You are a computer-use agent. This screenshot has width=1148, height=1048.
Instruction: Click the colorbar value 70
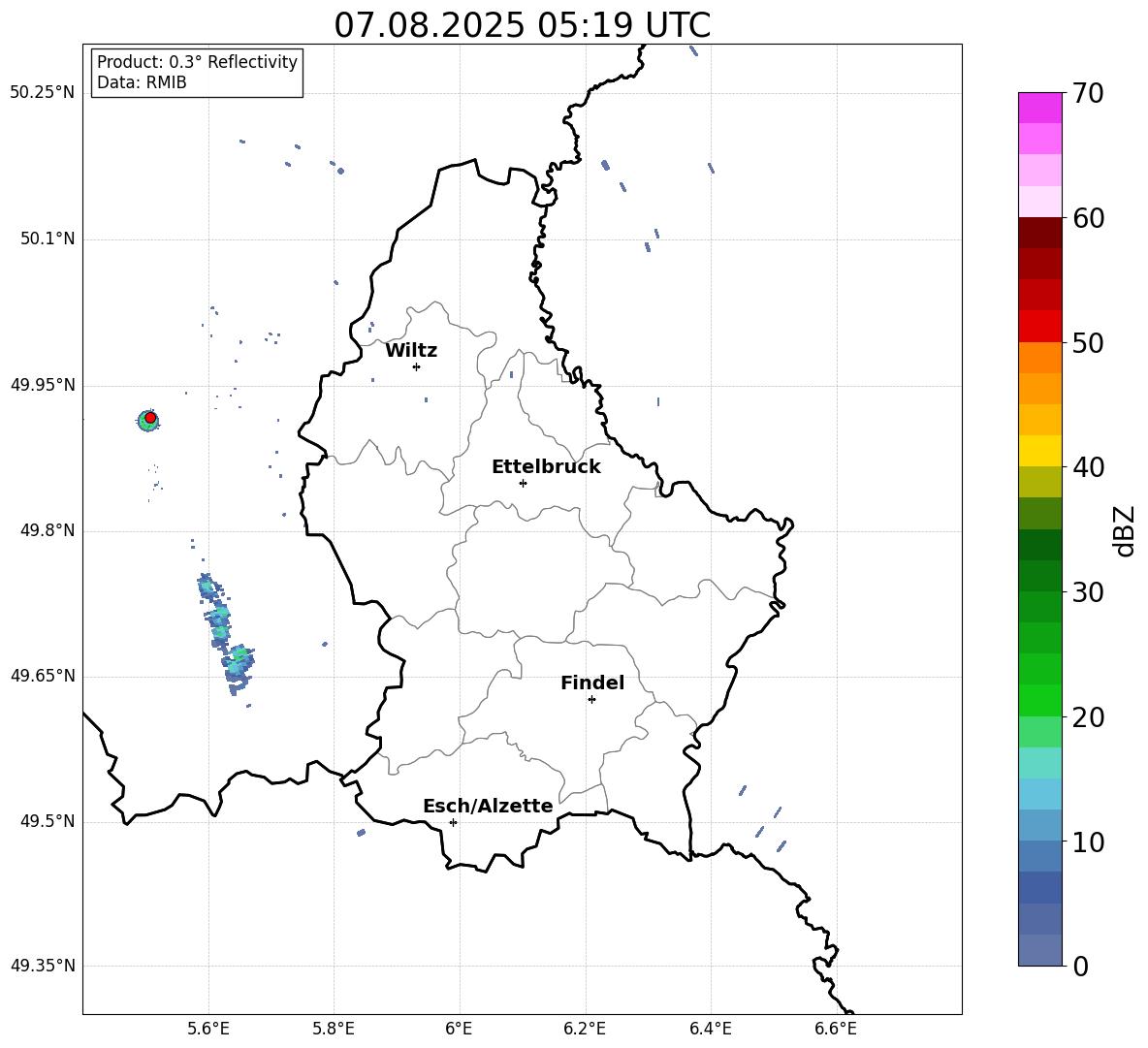(1088, 93)
